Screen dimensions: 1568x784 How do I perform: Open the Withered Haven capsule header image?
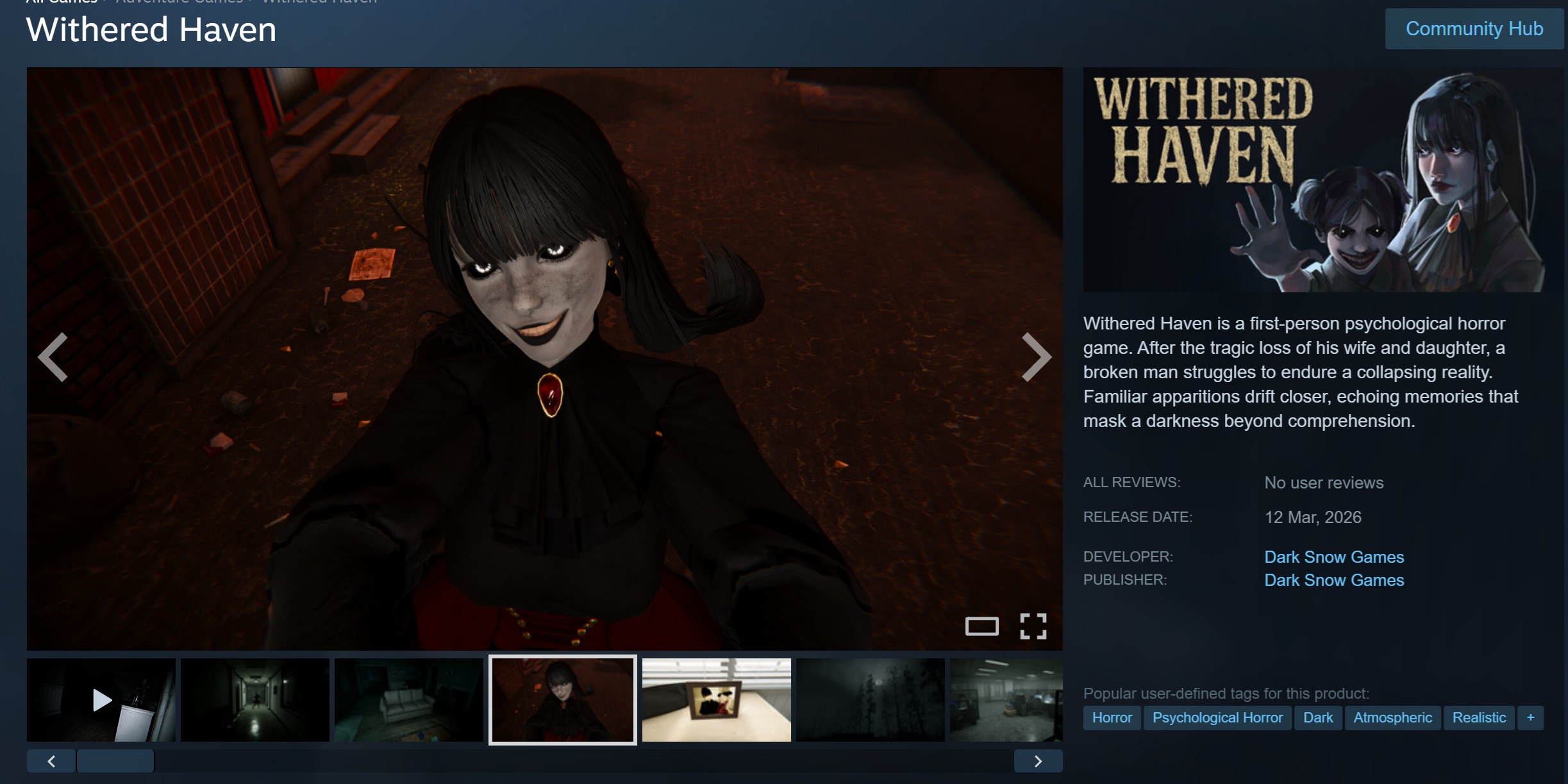[x=1321, y=179]
